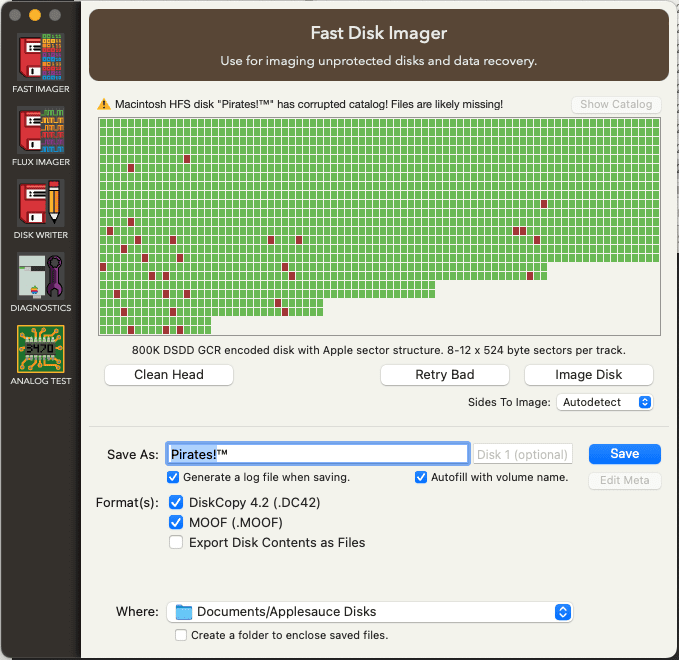Uncheck Autofill with volume name
Image resolution: width=679 pixels, height=660 pixels.
coord(421,478)
